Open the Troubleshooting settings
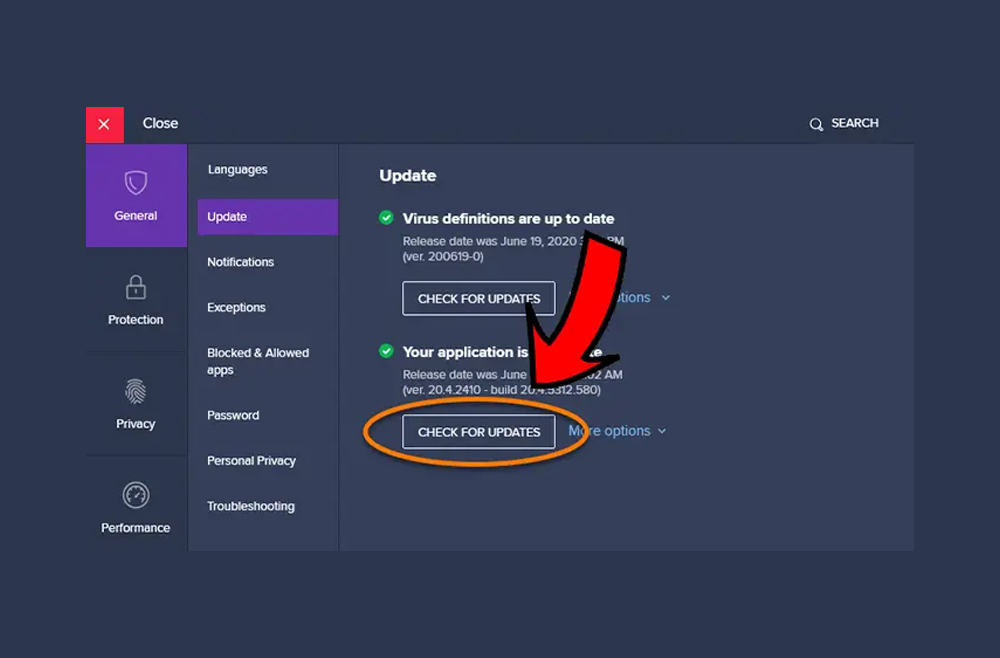Screen dimensions: 1000x658 (250, 507)
